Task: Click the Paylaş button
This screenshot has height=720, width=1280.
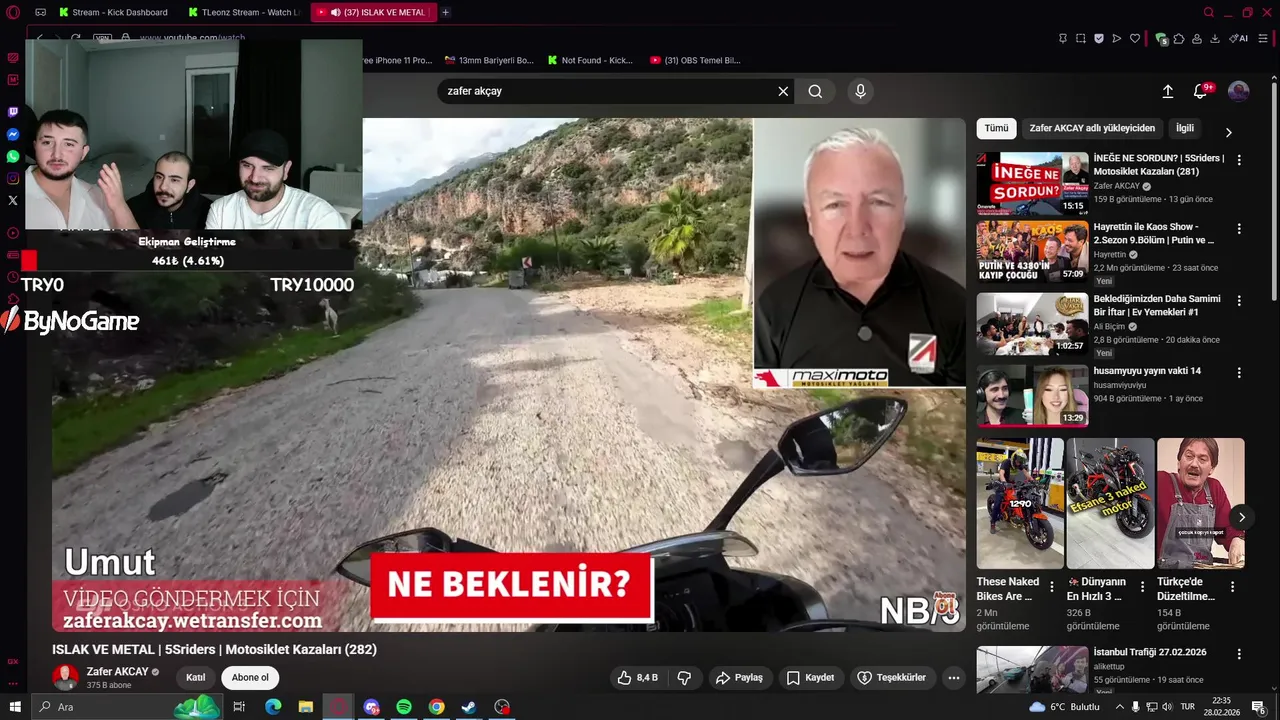Action: [738, 678]
